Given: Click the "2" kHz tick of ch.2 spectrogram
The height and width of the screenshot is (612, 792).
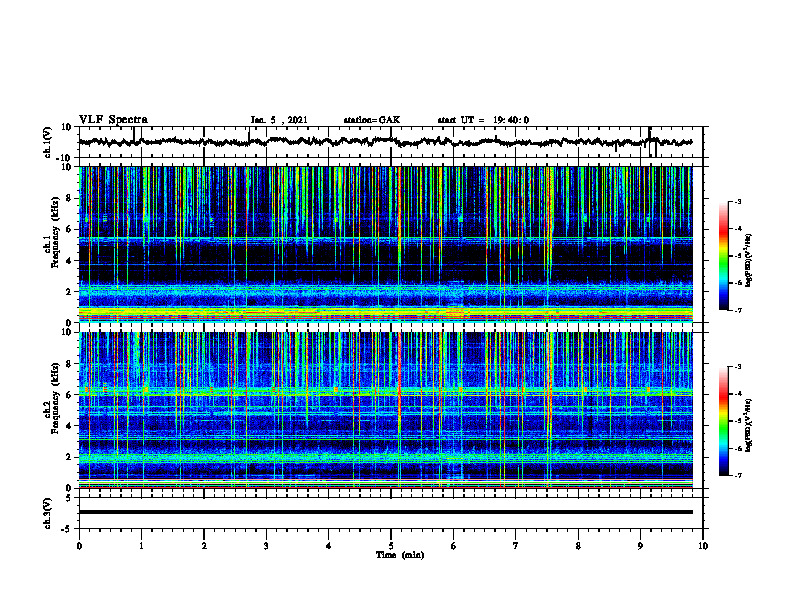Looking at the screenshot, I should point(69,457).
